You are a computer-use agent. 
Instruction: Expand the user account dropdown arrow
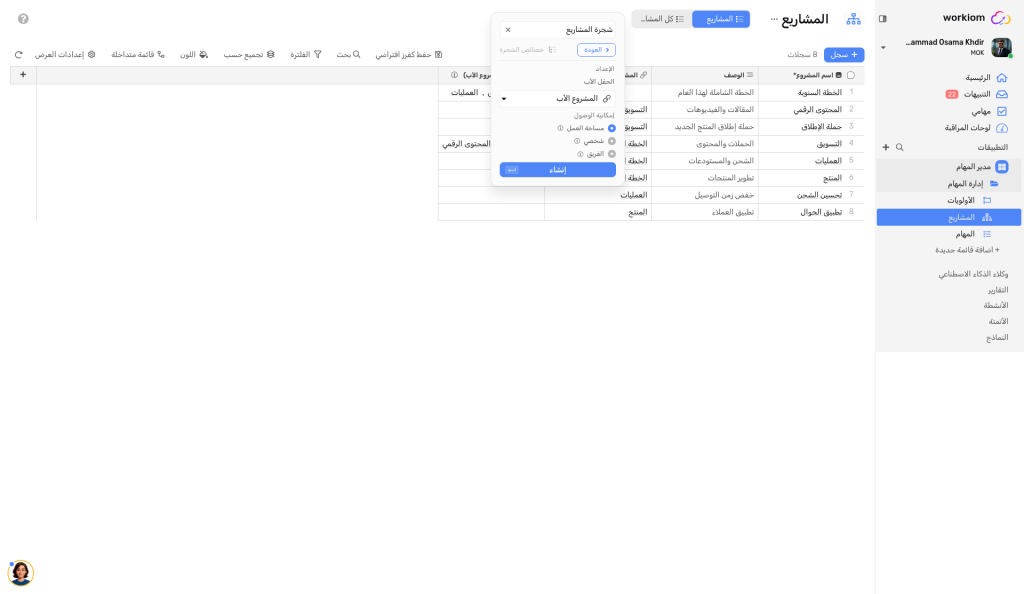884,48
